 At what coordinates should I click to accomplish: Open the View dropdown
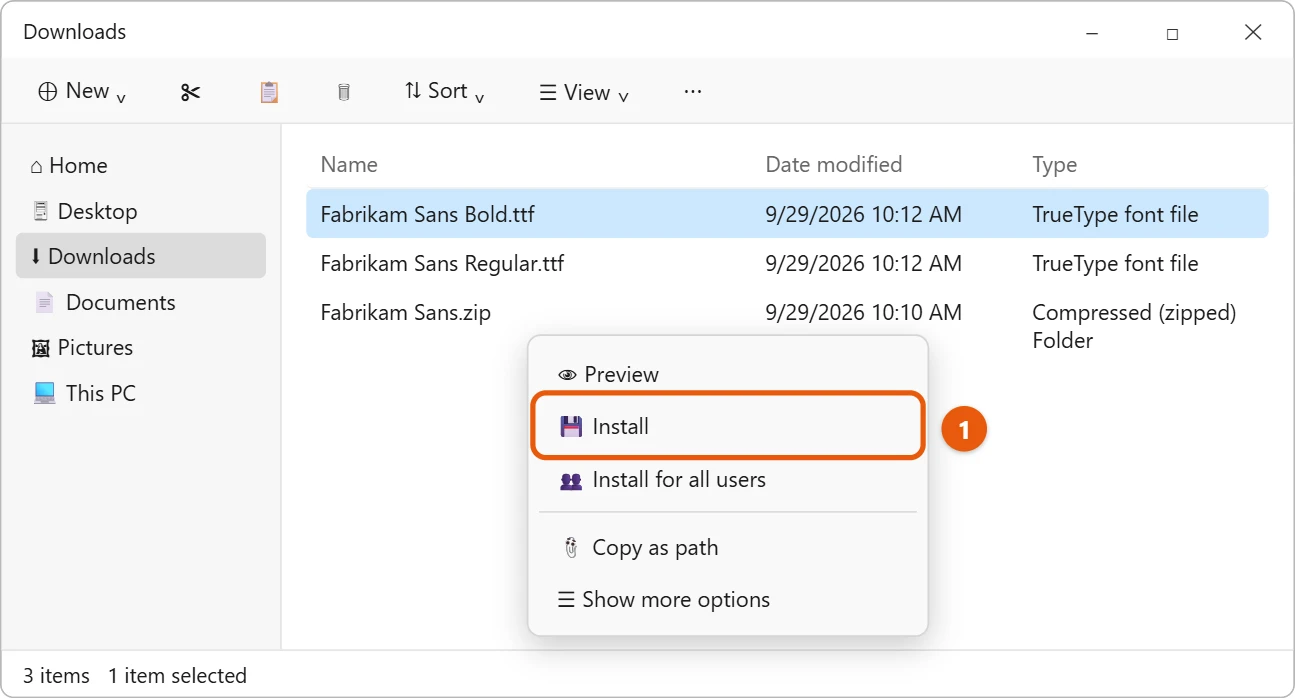[x=584, y=92]
